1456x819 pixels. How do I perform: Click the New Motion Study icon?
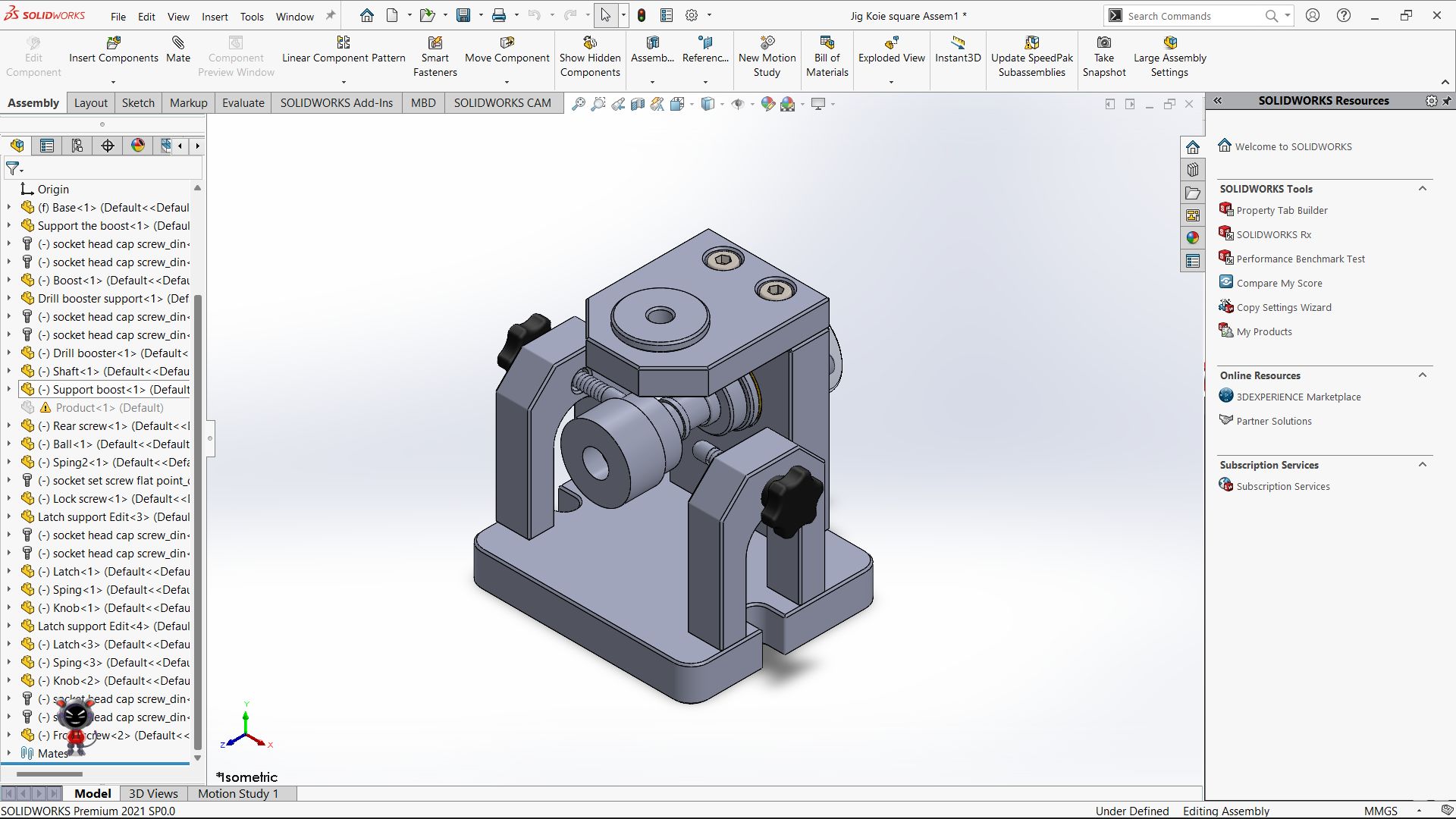tap(767, 43)
